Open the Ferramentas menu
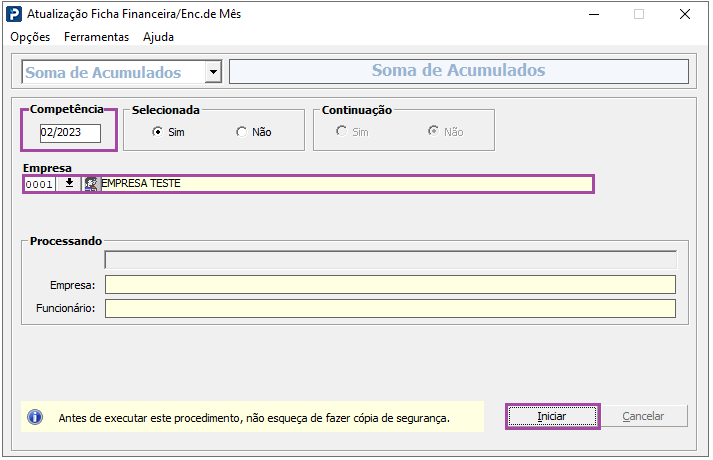Viewport: 713px width, 460px height. point(96,37)
